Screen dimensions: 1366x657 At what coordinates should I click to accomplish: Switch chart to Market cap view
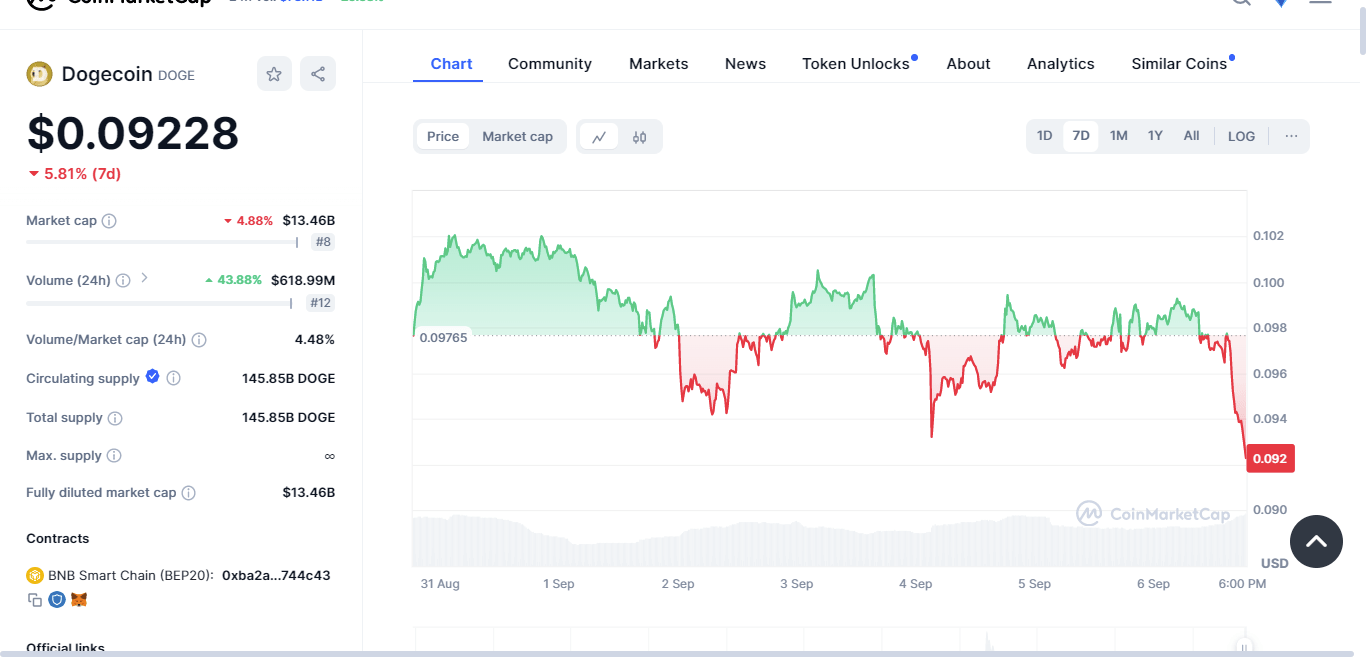(517, 137)
